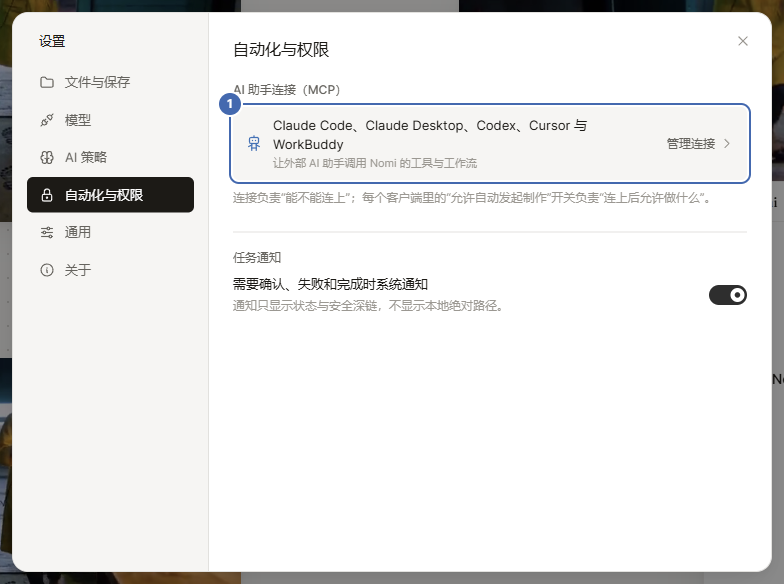Click the 让外部 AI 助手调用 Nomi description
Screen dimensions: 784x584
(x=375, y=164)
